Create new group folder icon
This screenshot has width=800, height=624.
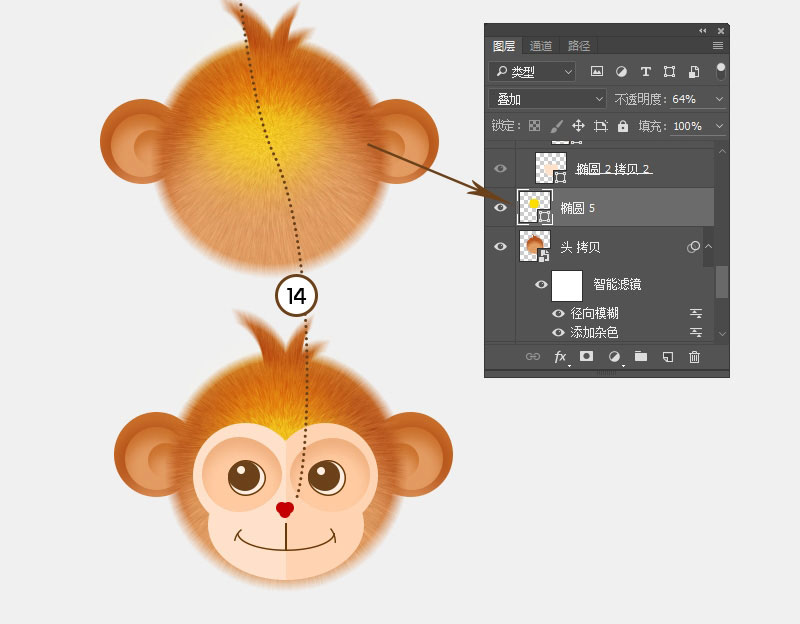[641, 356]
